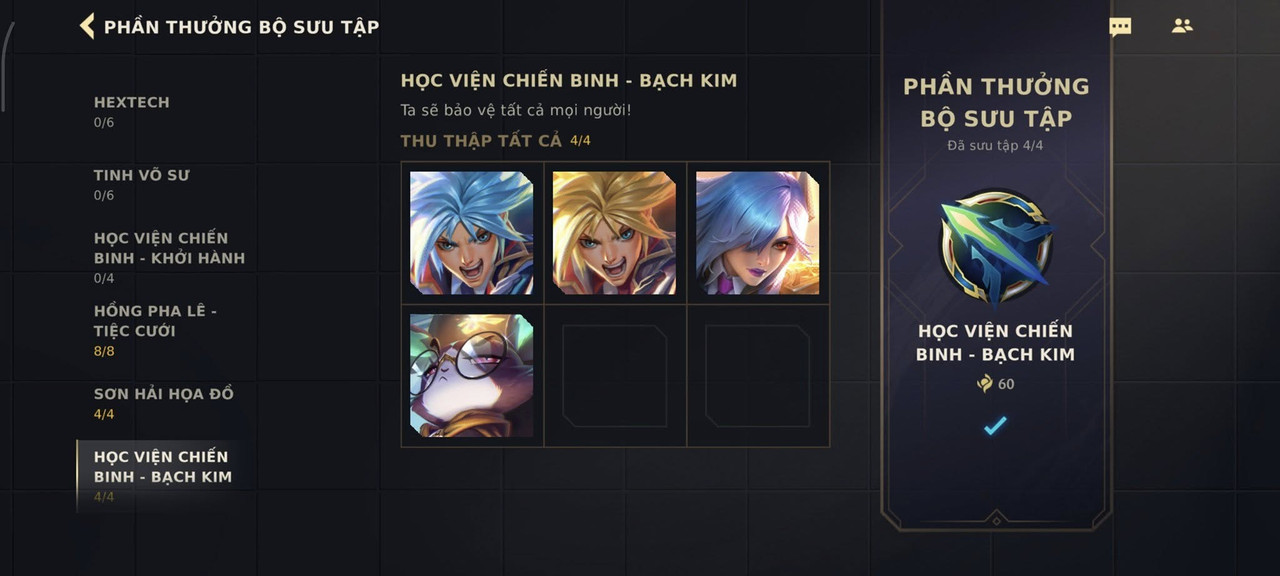
Task: Go back with the left arrow icon
Action: click(87, 26)
